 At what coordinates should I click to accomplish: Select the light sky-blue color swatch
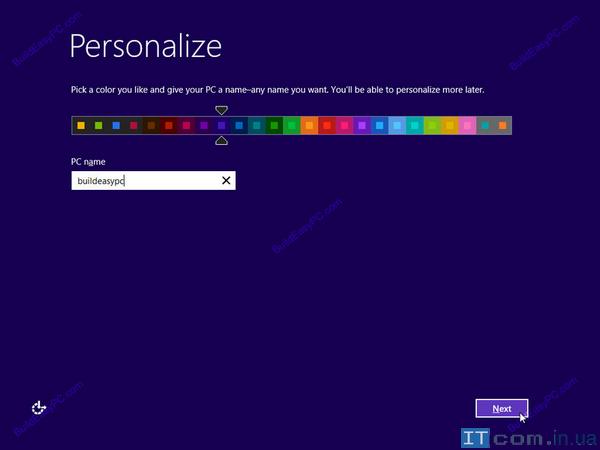[397, 126]
